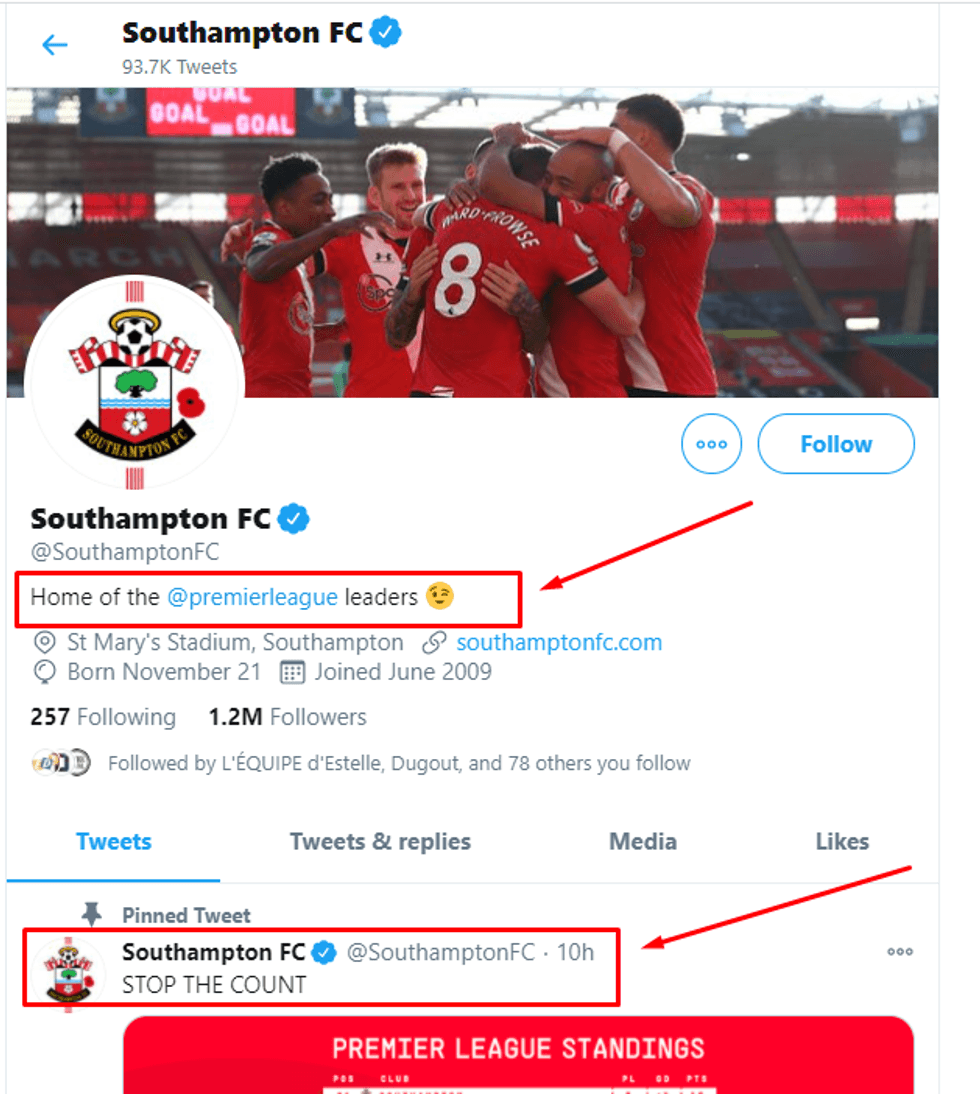Visit the southamptonfc.com website link

[x=559, y=642]
